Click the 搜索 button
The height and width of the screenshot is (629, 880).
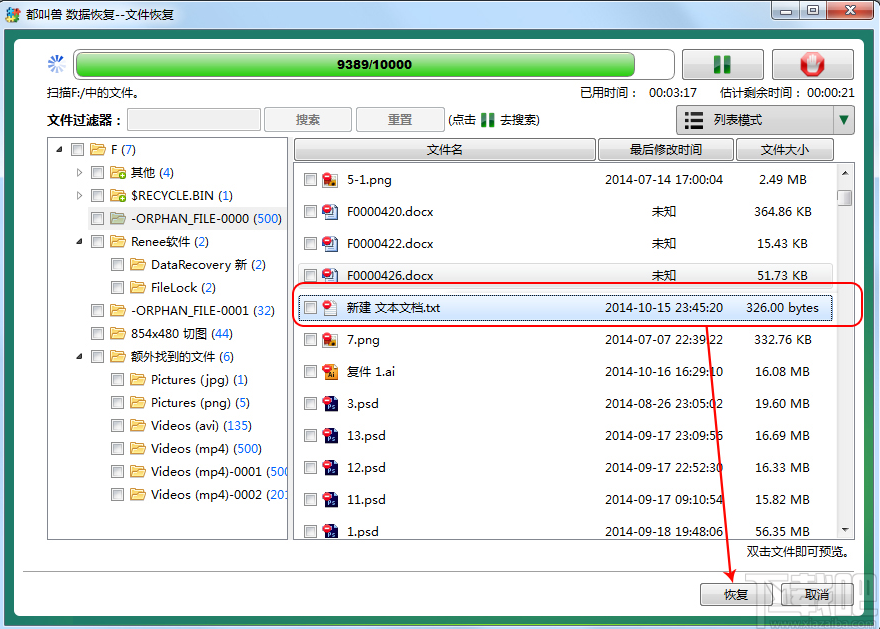point(308,120)
